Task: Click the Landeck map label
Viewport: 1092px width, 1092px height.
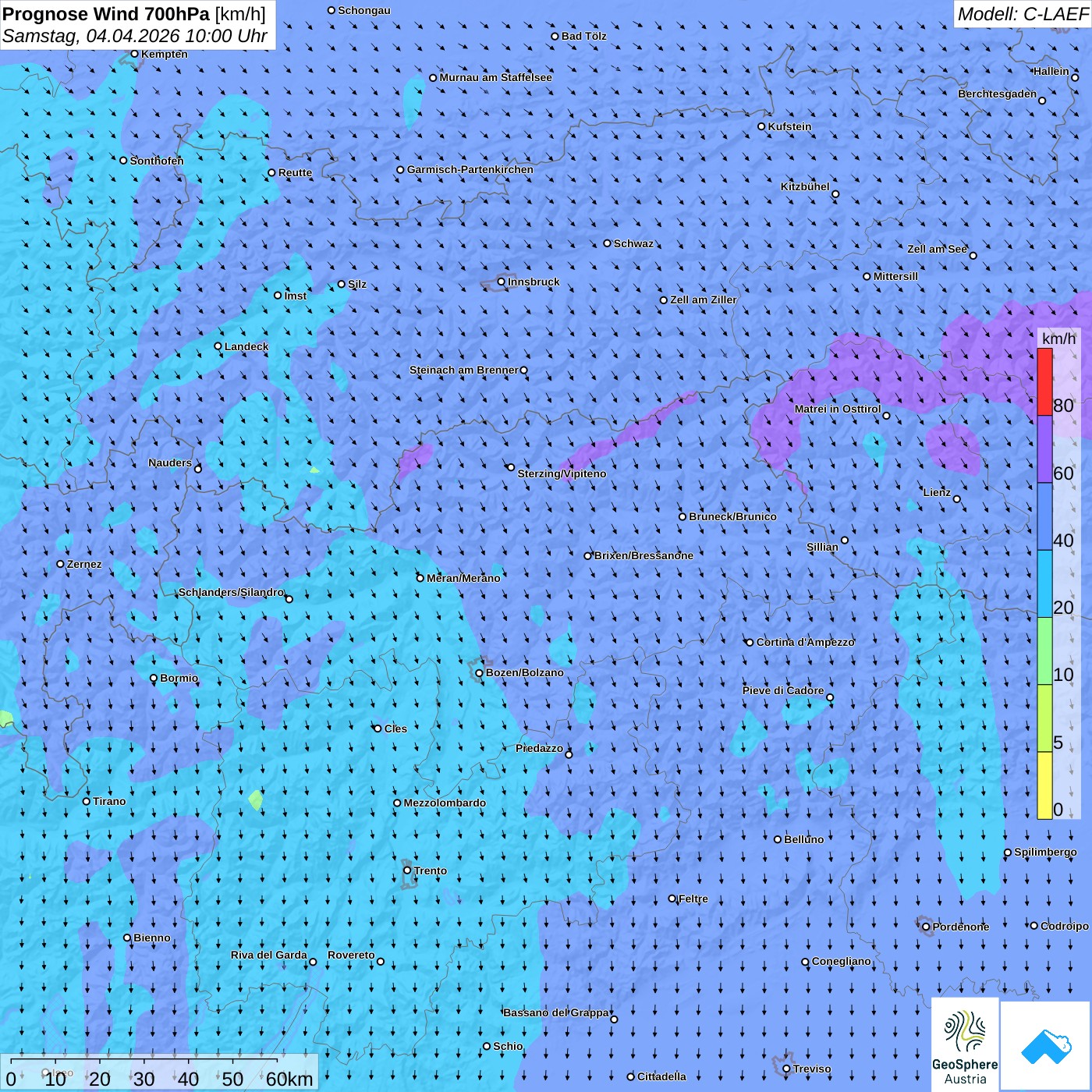Action: [246, 346]
